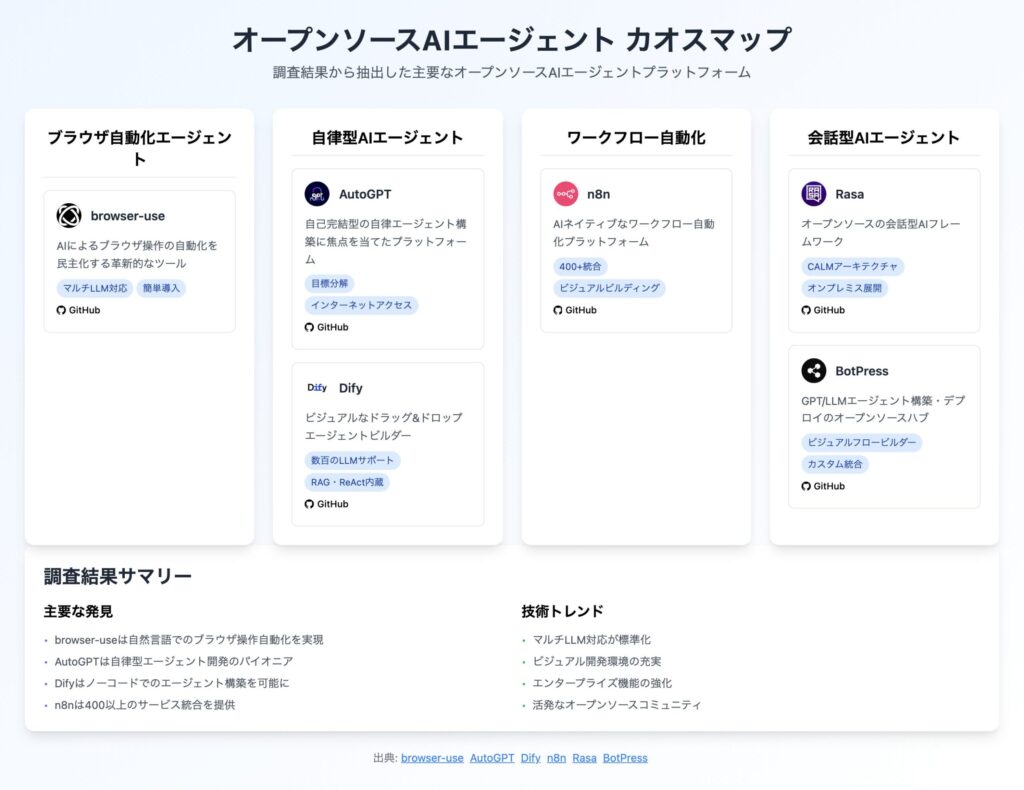The width and height of the screenshot is (1024, 790).
Task: Click bullet 活発なオープンソースコミュニティ
Action: tap(617, 704)
